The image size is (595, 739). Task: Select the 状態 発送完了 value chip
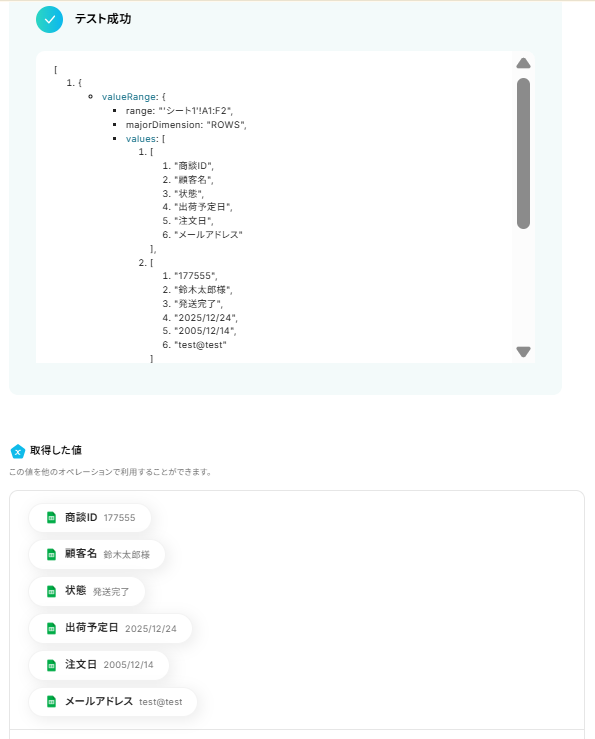[x=87, y=591]
